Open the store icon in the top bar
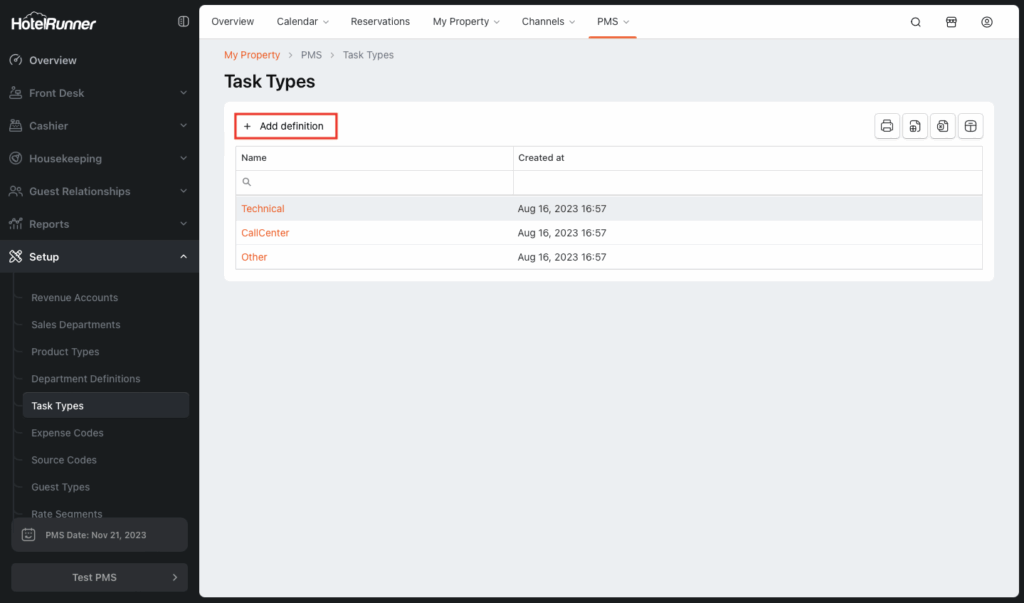 [x=951, y=22]
